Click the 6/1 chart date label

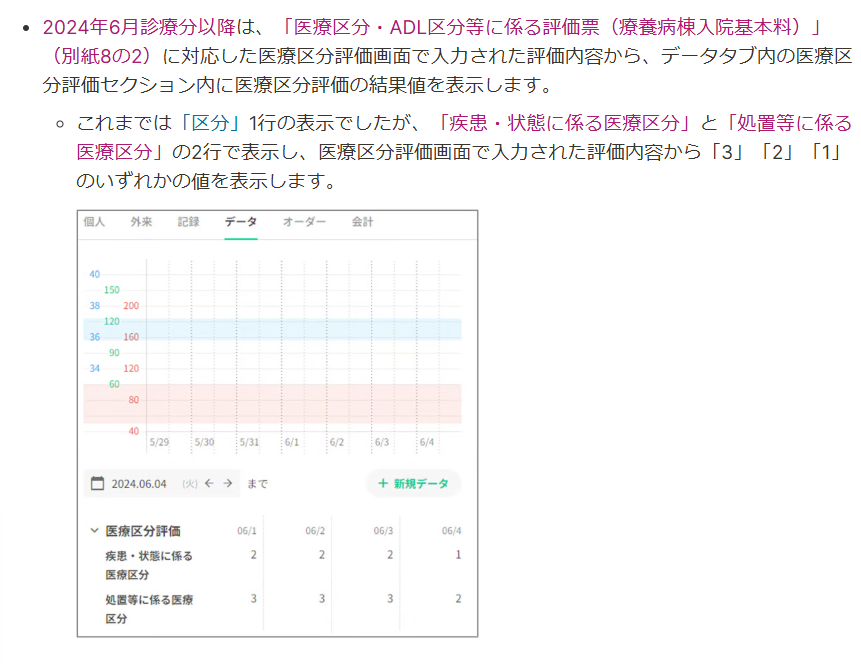292,442
